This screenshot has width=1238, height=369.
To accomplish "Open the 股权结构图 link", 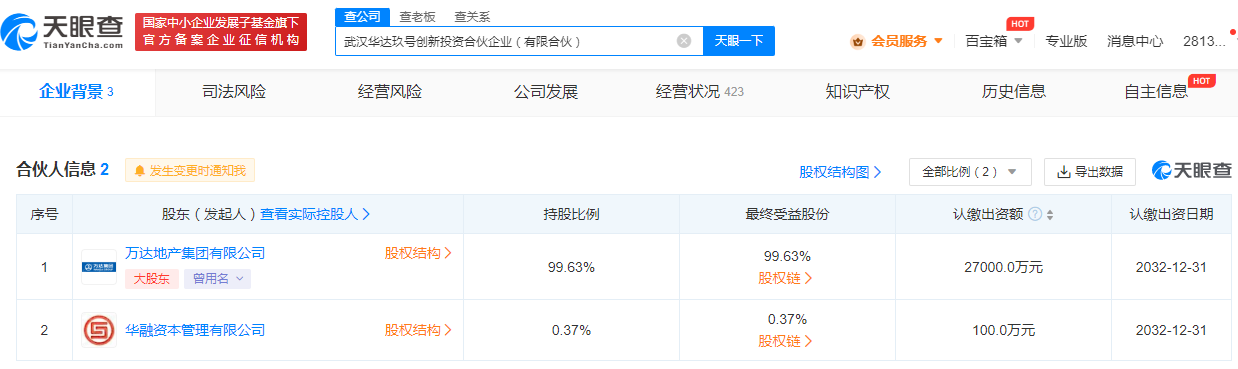I will (x=840, y=172).
